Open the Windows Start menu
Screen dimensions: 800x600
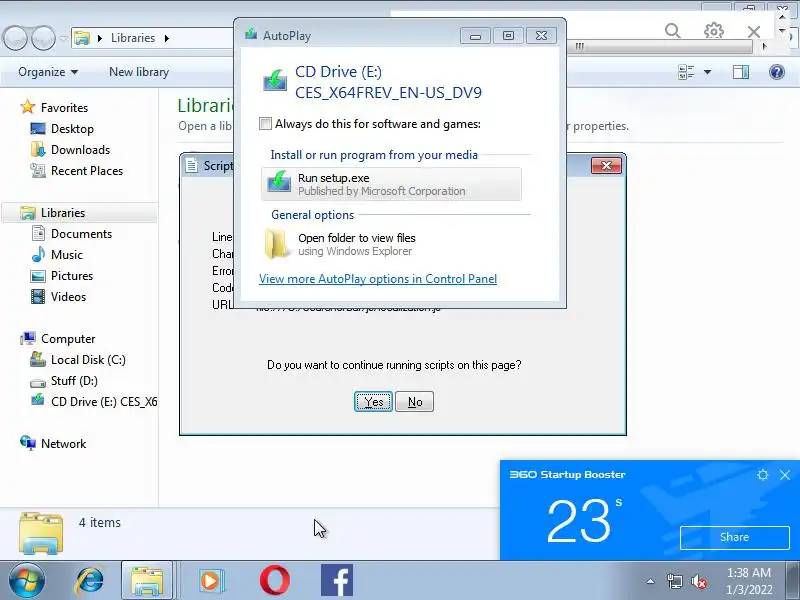[x=27, y=581]
